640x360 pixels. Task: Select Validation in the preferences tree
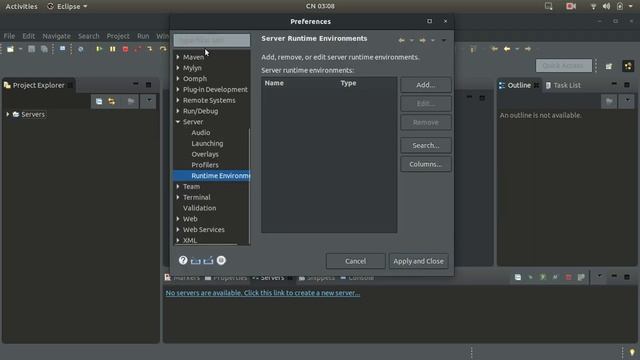[200, 208]
